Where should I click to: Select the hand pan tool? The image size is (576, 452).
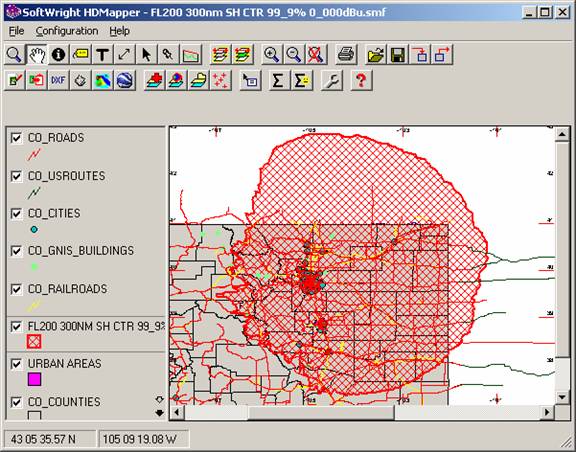click(36, 55)
